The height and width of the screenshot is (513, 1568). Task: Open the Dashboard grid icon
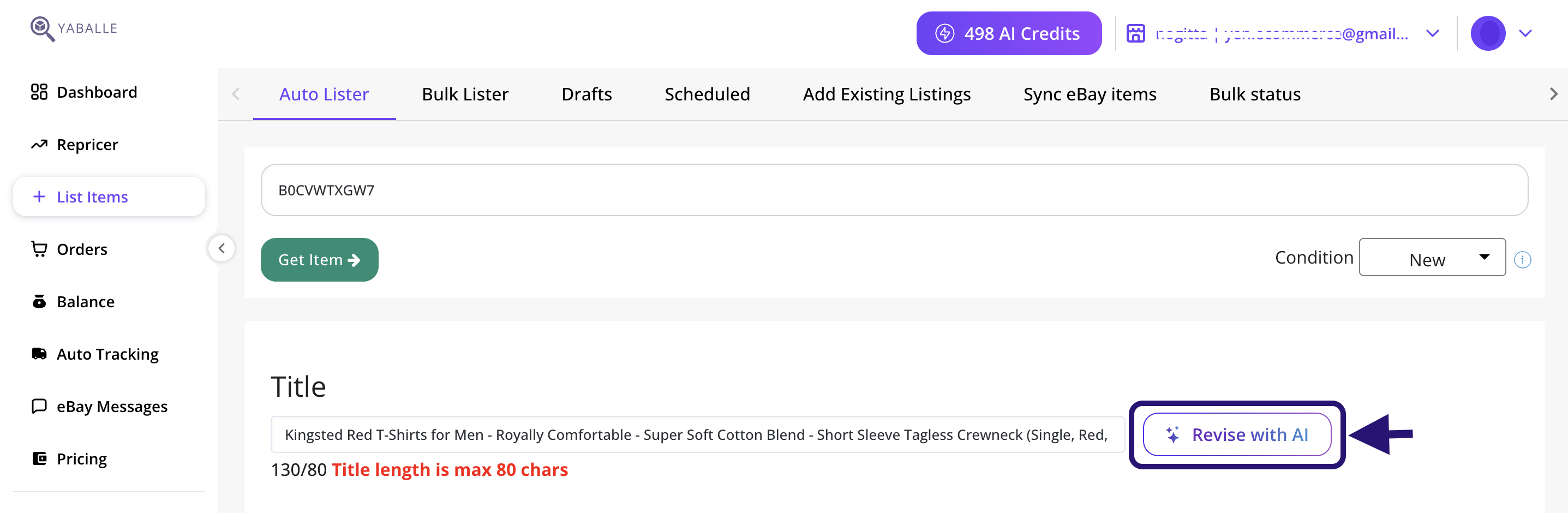click(x=39, y=92)
